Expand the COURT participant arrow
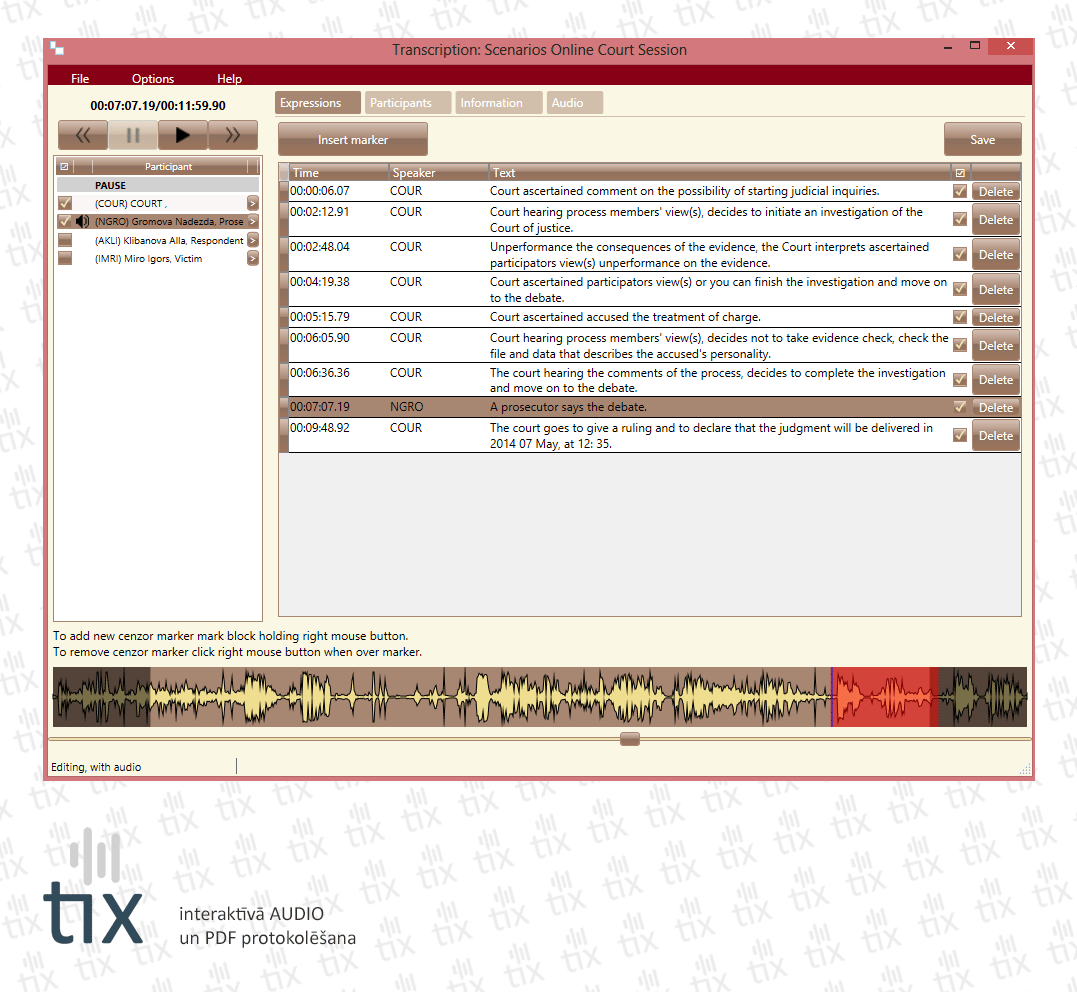The height and width of the screenshot is (992, 1077). coord(252,203)
